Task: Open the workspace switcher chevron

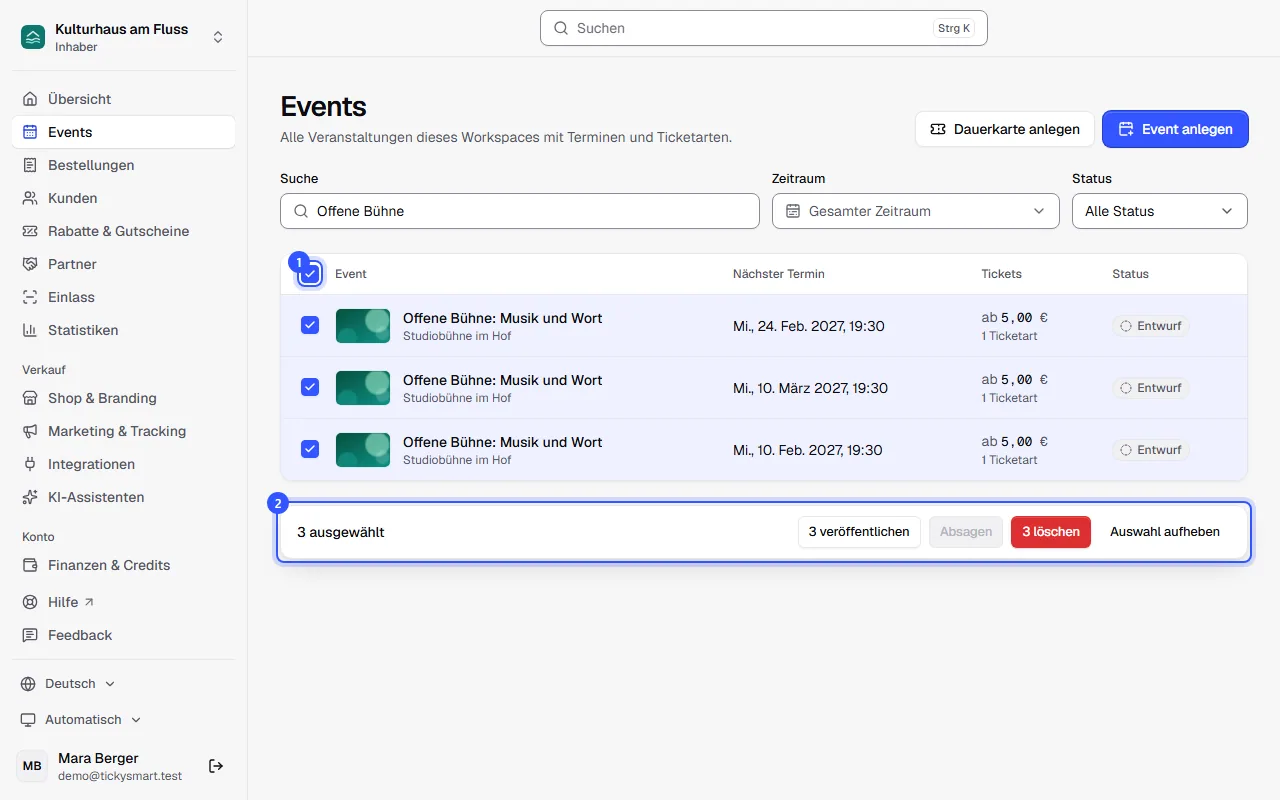Action: [218, 38]
